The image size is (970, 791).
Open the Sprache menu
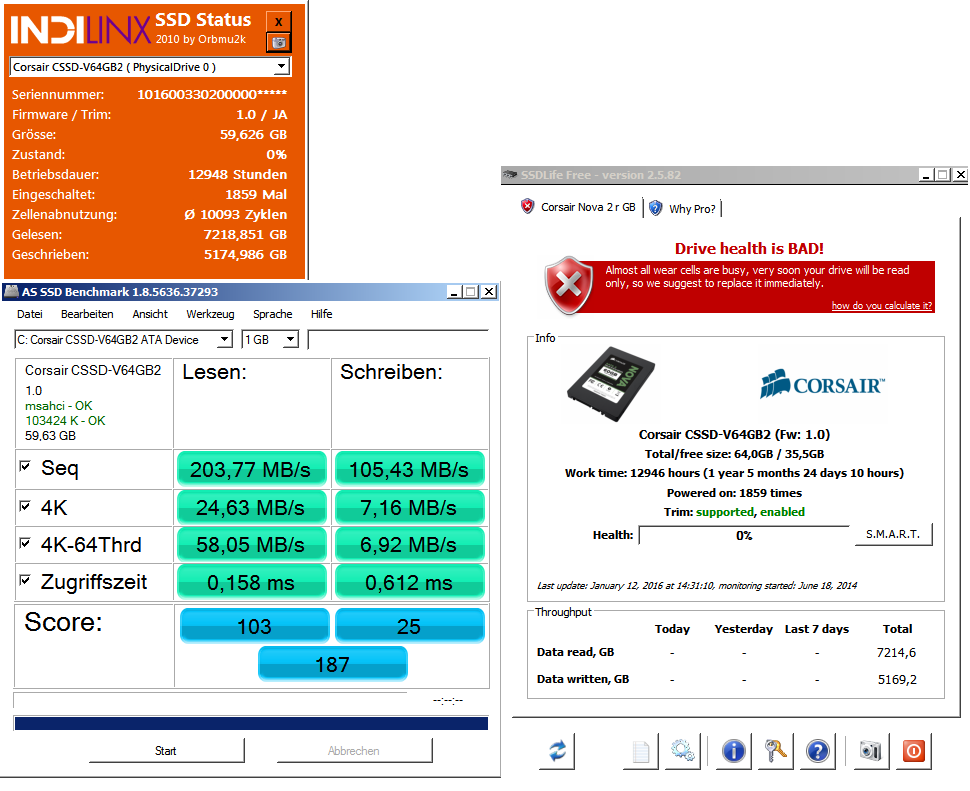(272, 314)
